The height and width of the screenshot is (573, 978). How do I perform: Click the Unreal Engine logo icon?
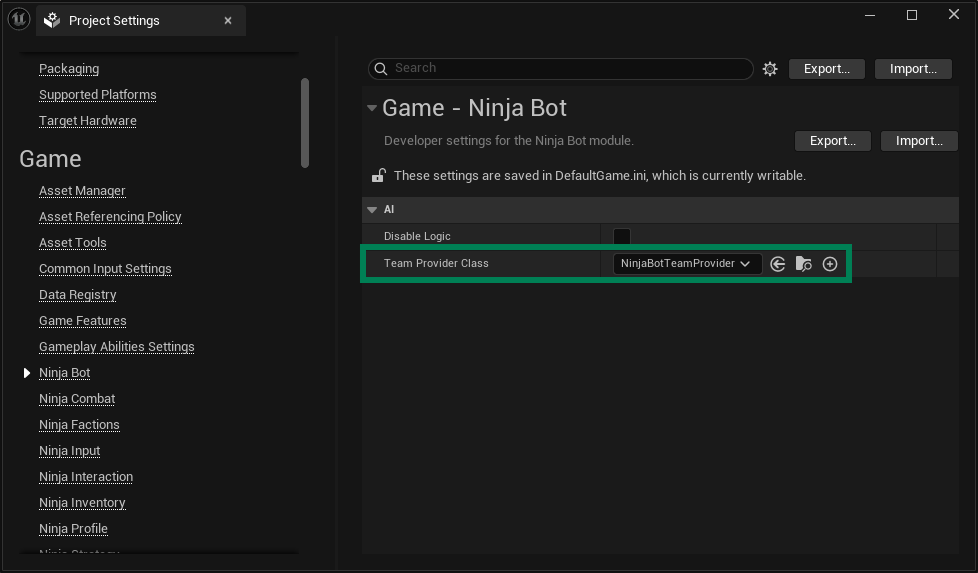click(x=18, y=20)
